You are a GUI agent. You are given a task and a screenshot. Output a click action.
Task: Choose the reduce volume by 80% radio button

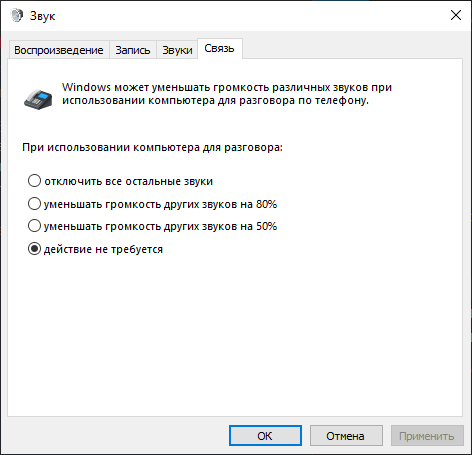point(34,204)
